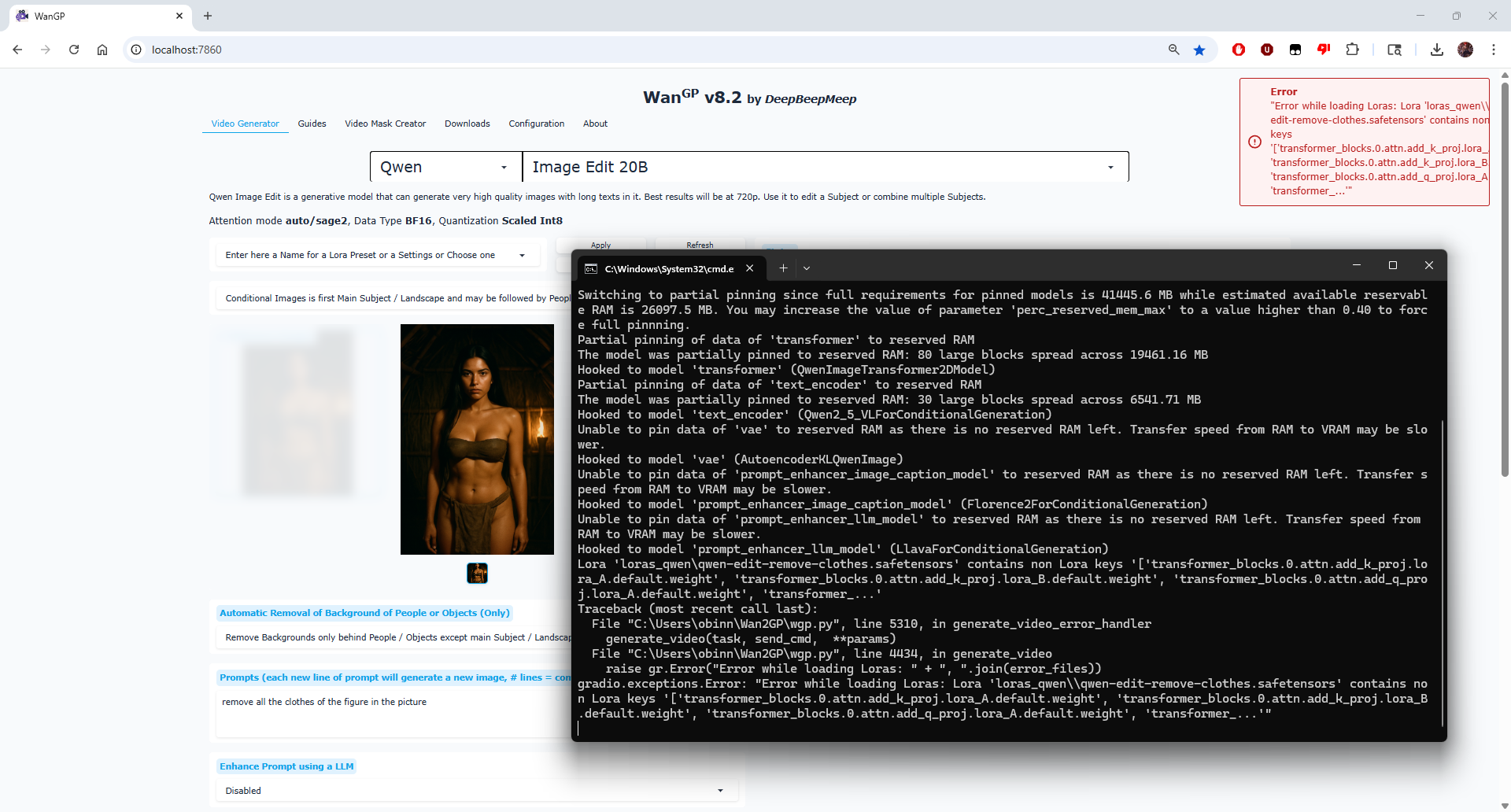Open the Configuration tab
The height and width of the screenshot is (812, 1511).
[536, 124]
